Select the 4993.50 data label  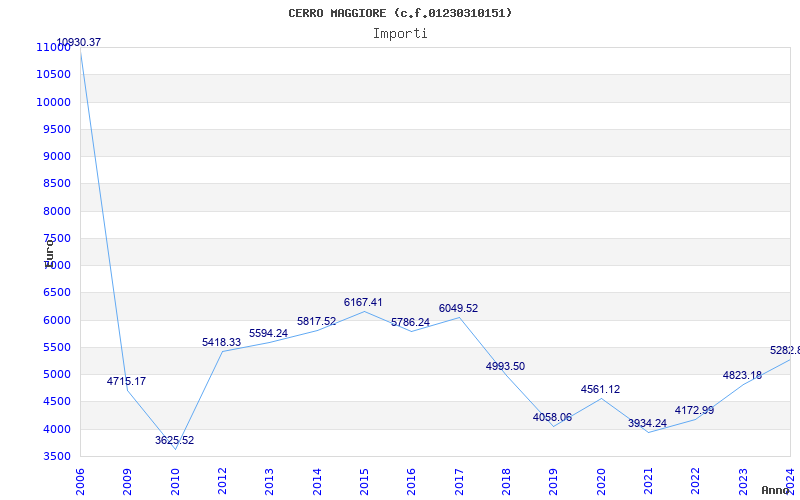[x=505, y=366]
